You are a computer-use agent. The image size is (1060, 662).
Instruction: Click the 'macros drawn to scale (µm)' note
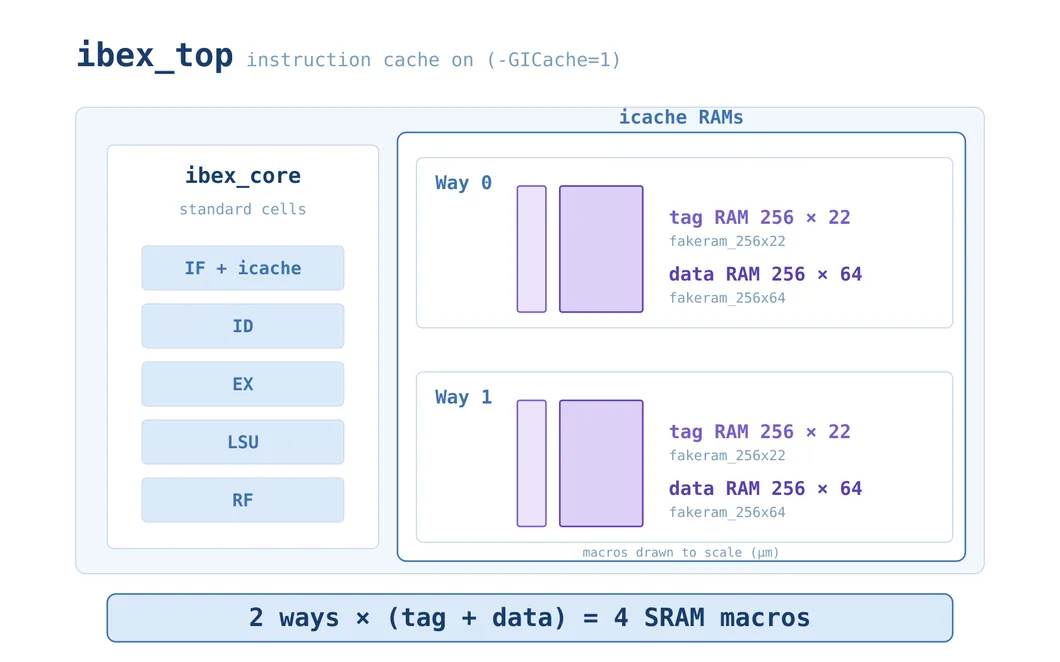[x=681, y=552]
